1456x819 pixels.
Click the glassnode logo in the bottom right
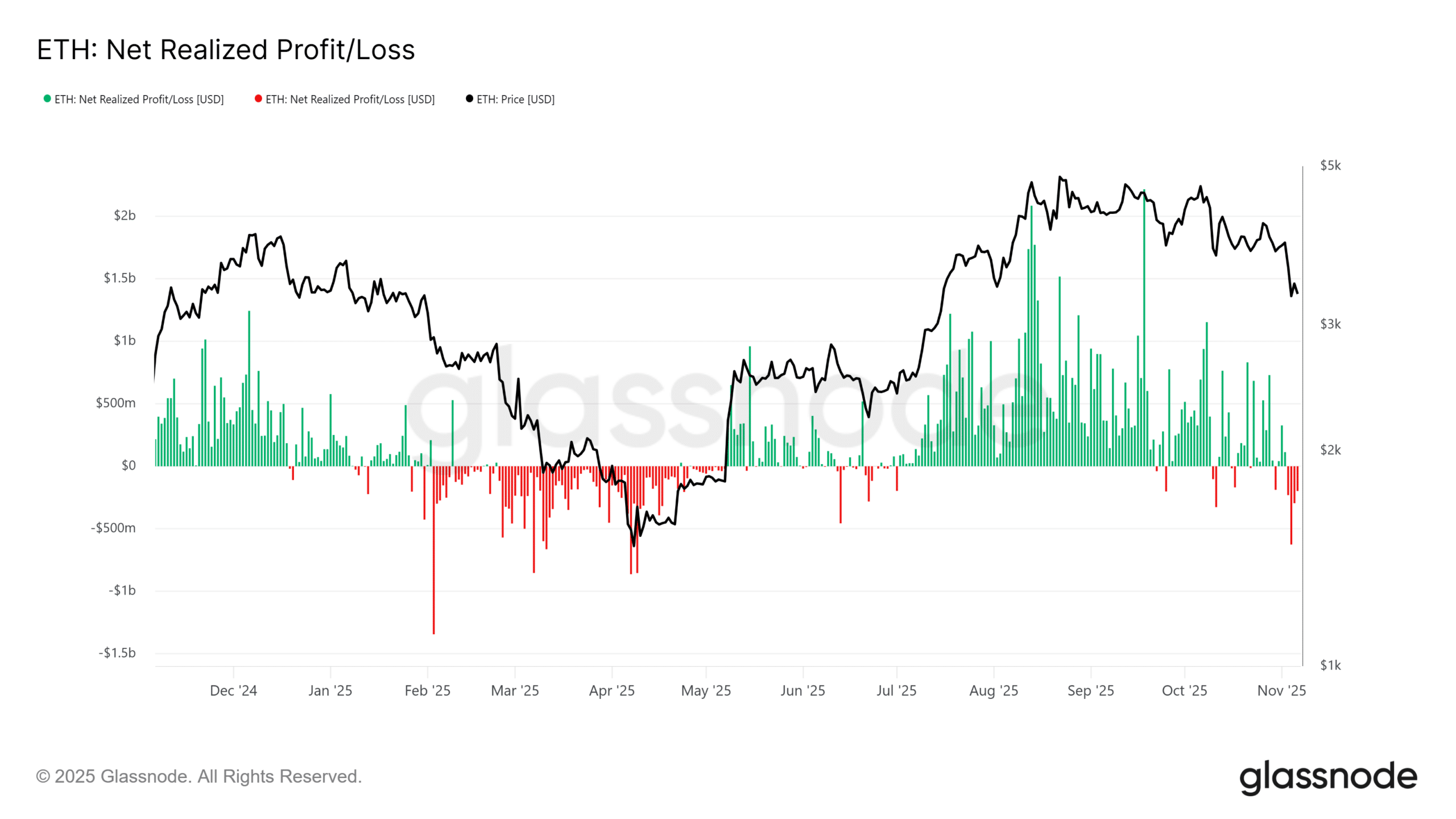[x=1327, y=777]
